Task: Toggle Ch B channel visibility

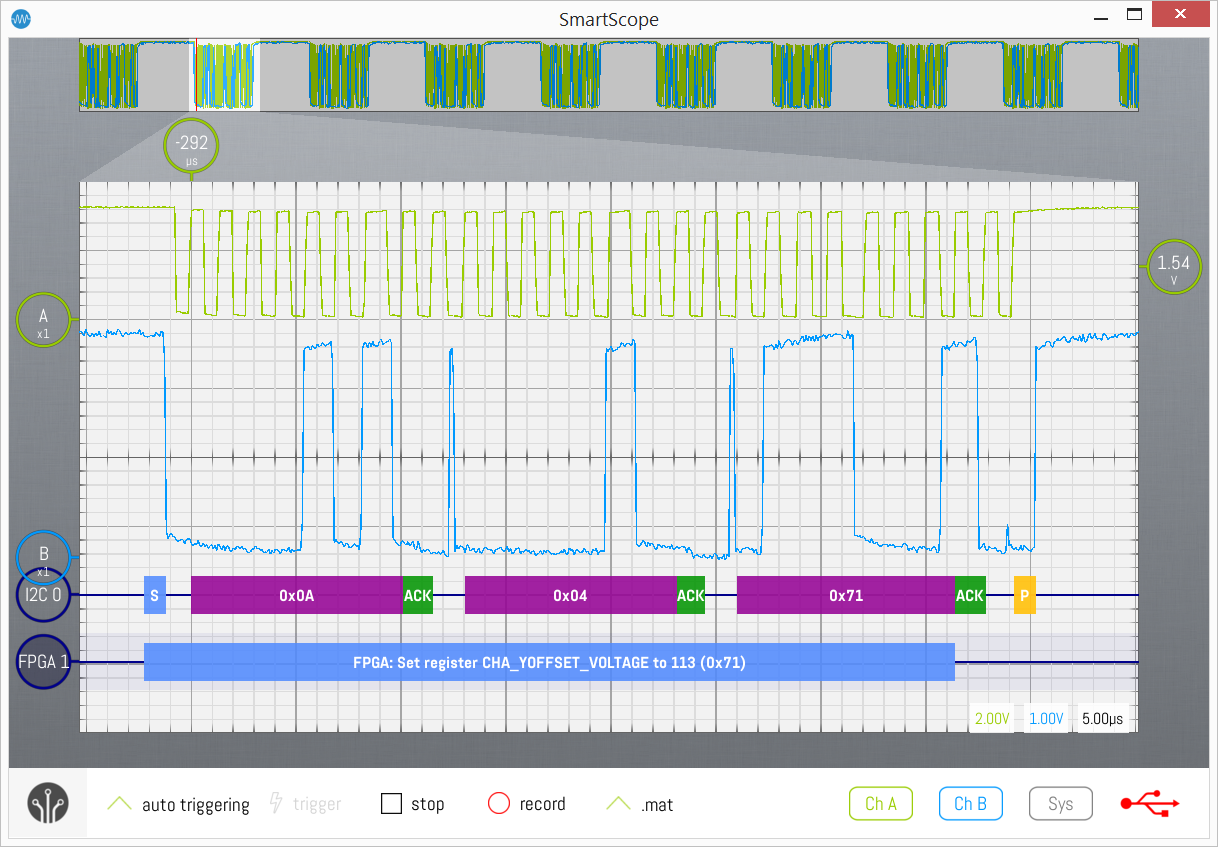Action: click(970, 804)
